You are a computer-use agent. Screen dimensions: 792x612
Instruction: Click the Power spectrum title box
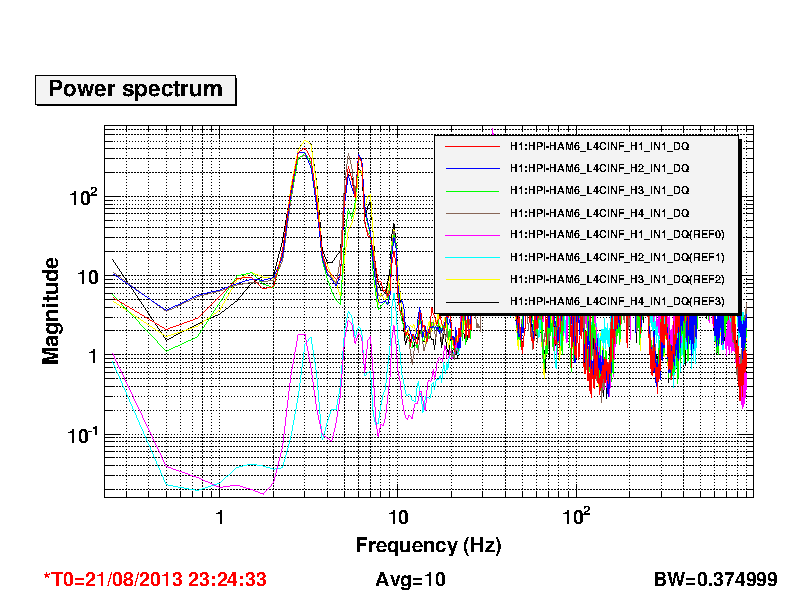[x=135, y=90]
